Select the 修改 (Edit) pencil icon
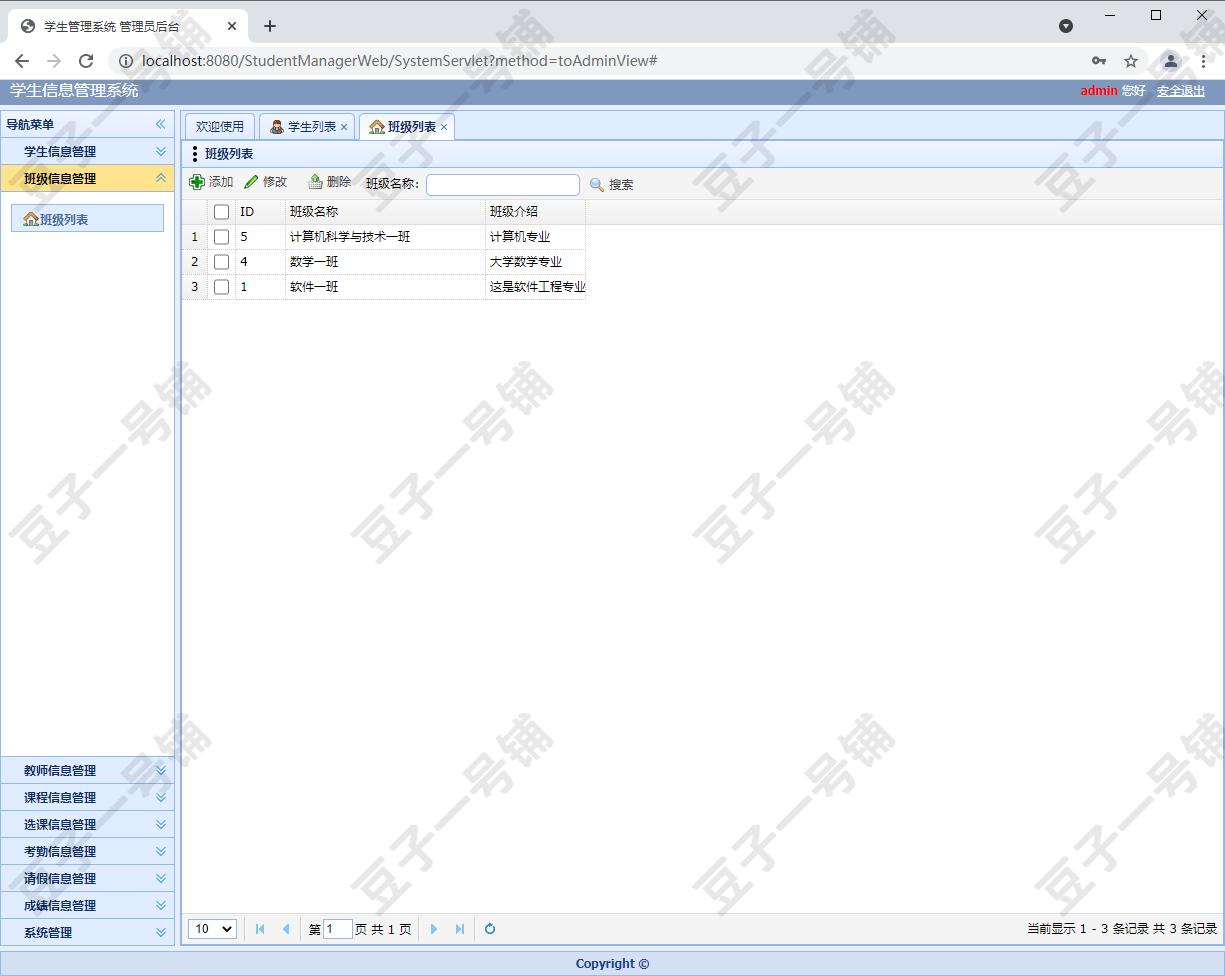The width and height of the screenshot is (1225, 976). pos(252,181)
